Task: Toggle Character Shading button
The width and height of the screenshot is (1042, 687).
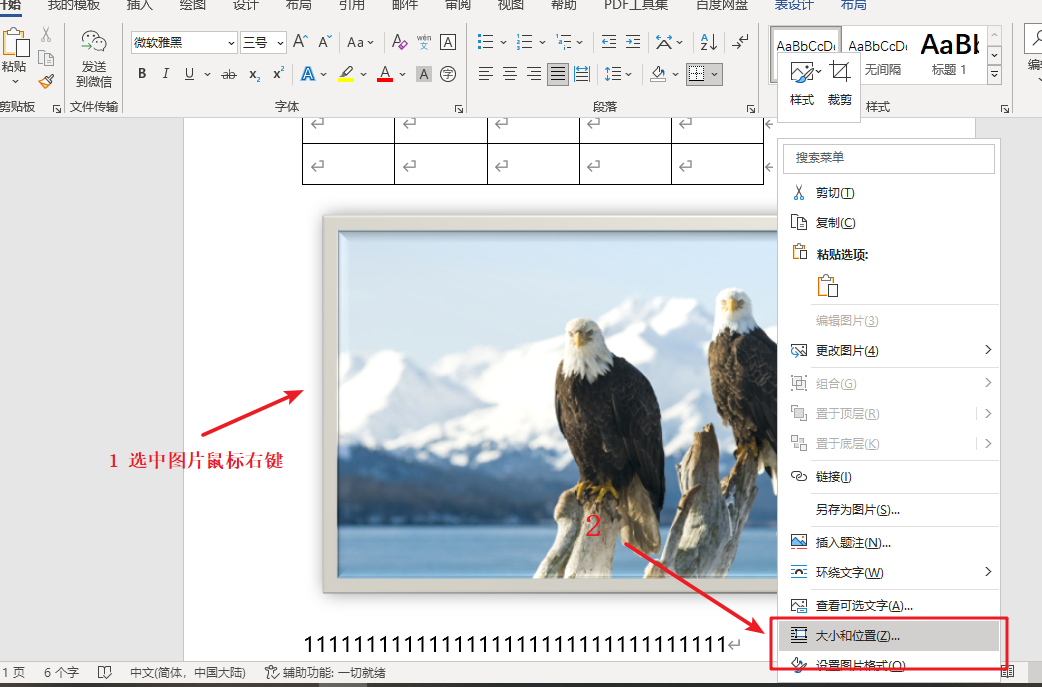Action: (424, 74)
